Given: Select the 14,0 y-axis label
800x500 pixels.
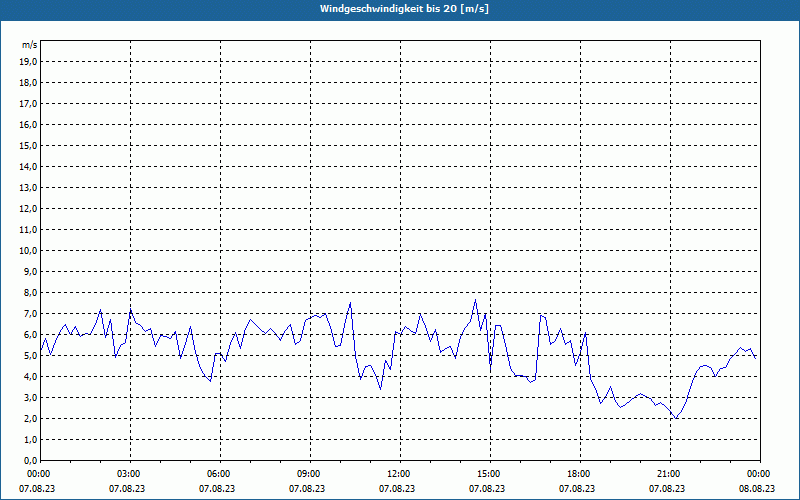Looking at the screenshot, I should 29,167.
